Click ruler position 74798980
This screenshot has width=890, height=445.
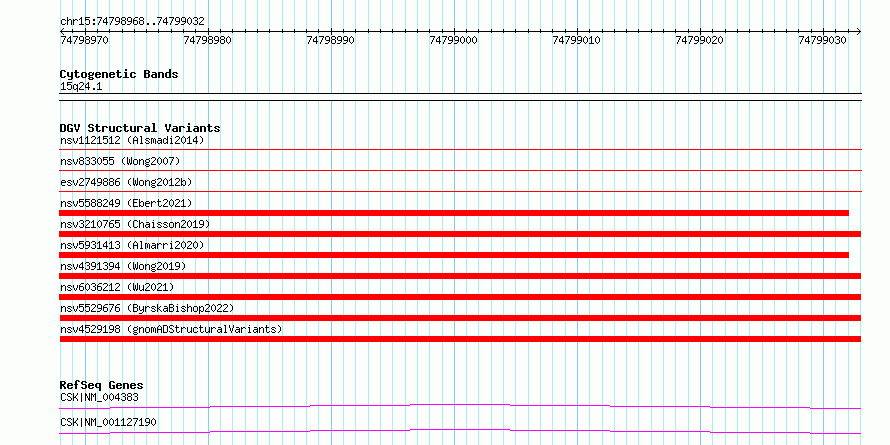pos(208,41)
